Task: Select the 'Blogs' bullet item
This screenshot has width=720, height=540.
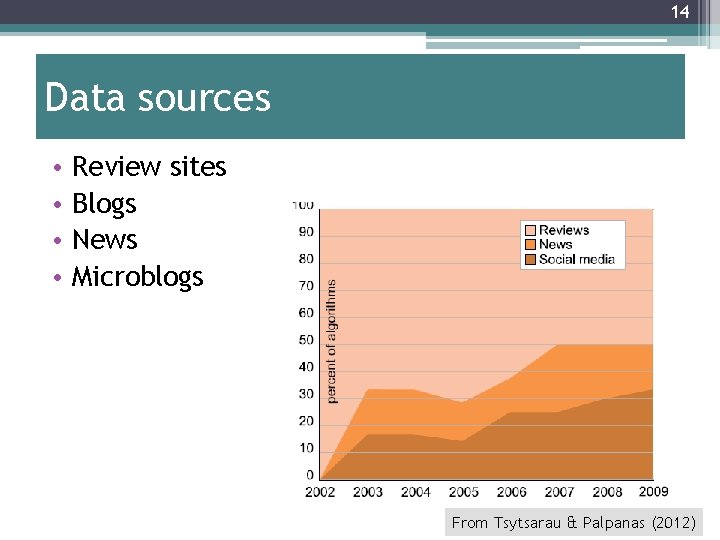Action: pos(104,204)
